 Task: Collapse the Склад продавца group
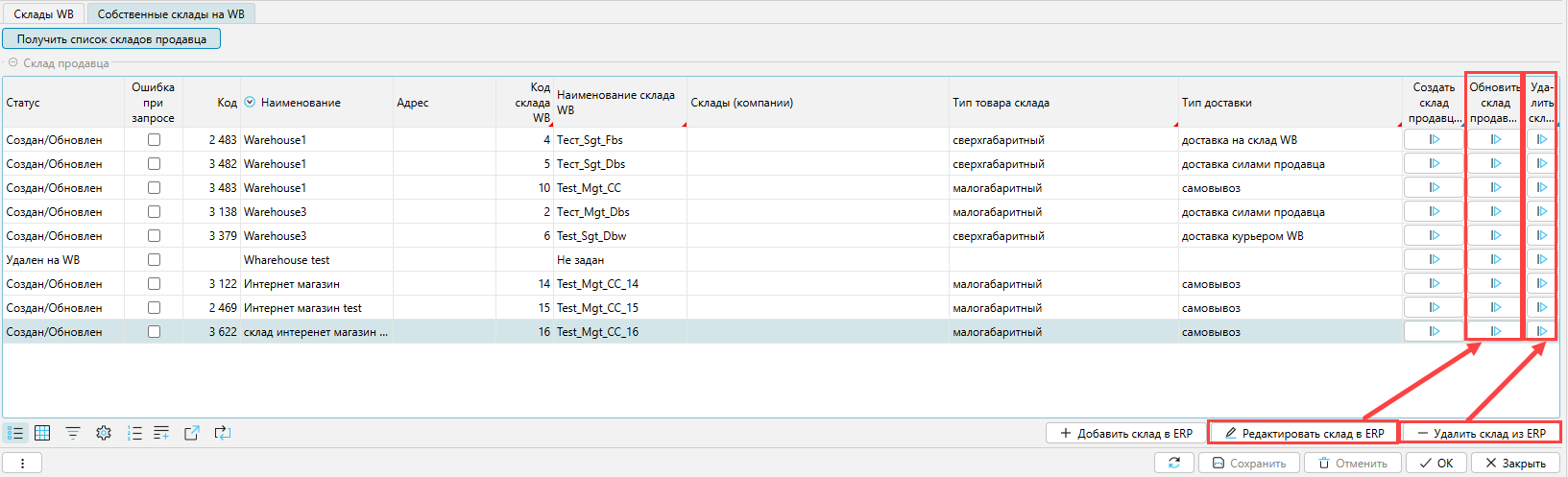point(13,62)
